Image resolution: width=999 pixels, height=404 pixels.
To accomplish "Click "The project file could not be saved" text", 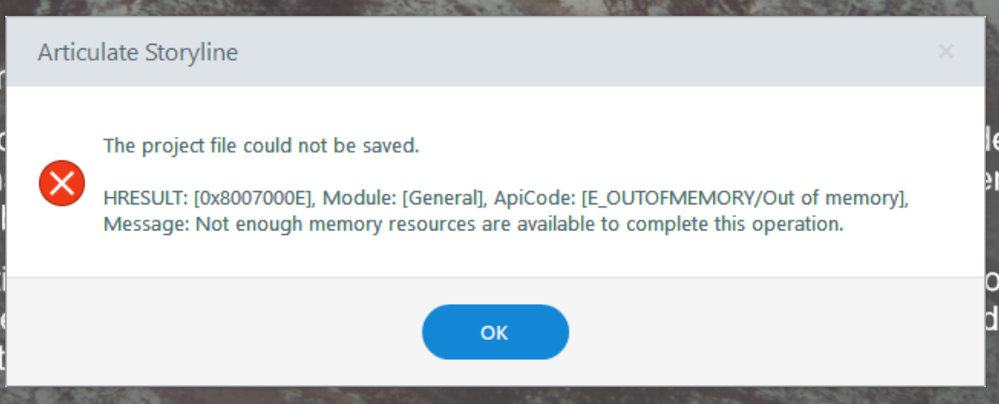I will pyautogui.click(x=261, y=146).
